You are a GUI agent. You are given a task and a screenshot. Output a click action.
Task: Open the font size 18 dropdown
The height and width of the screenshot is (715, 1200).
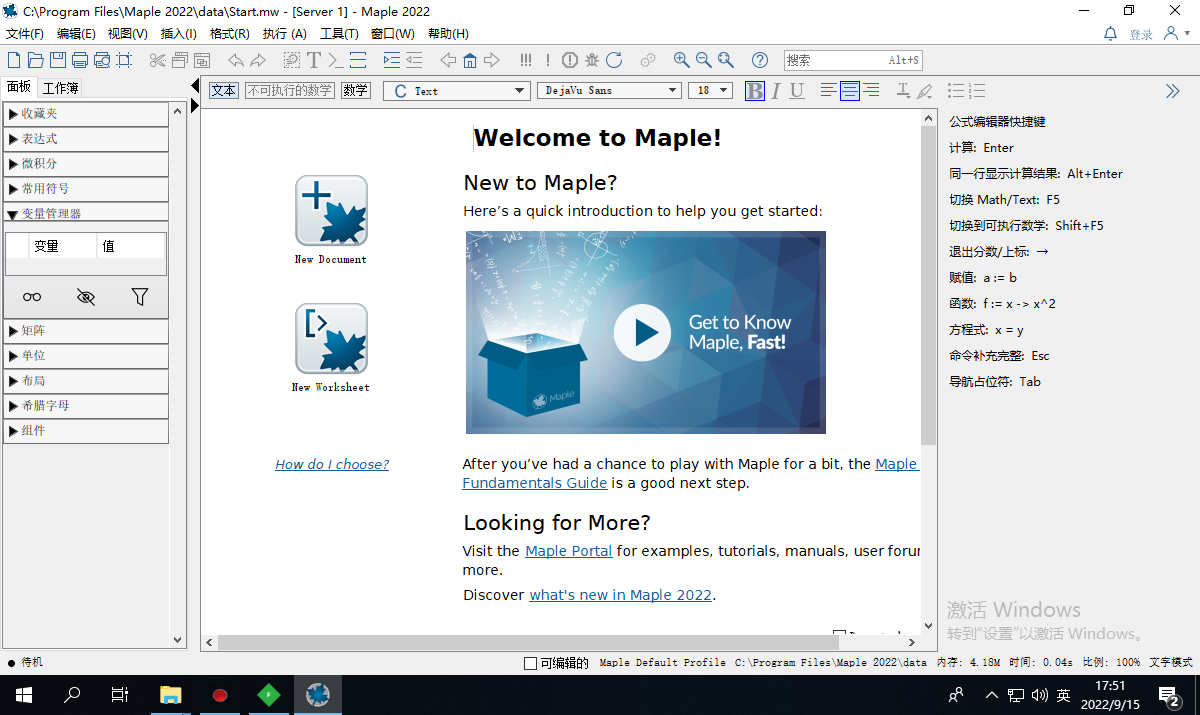[x=710, y=91]
